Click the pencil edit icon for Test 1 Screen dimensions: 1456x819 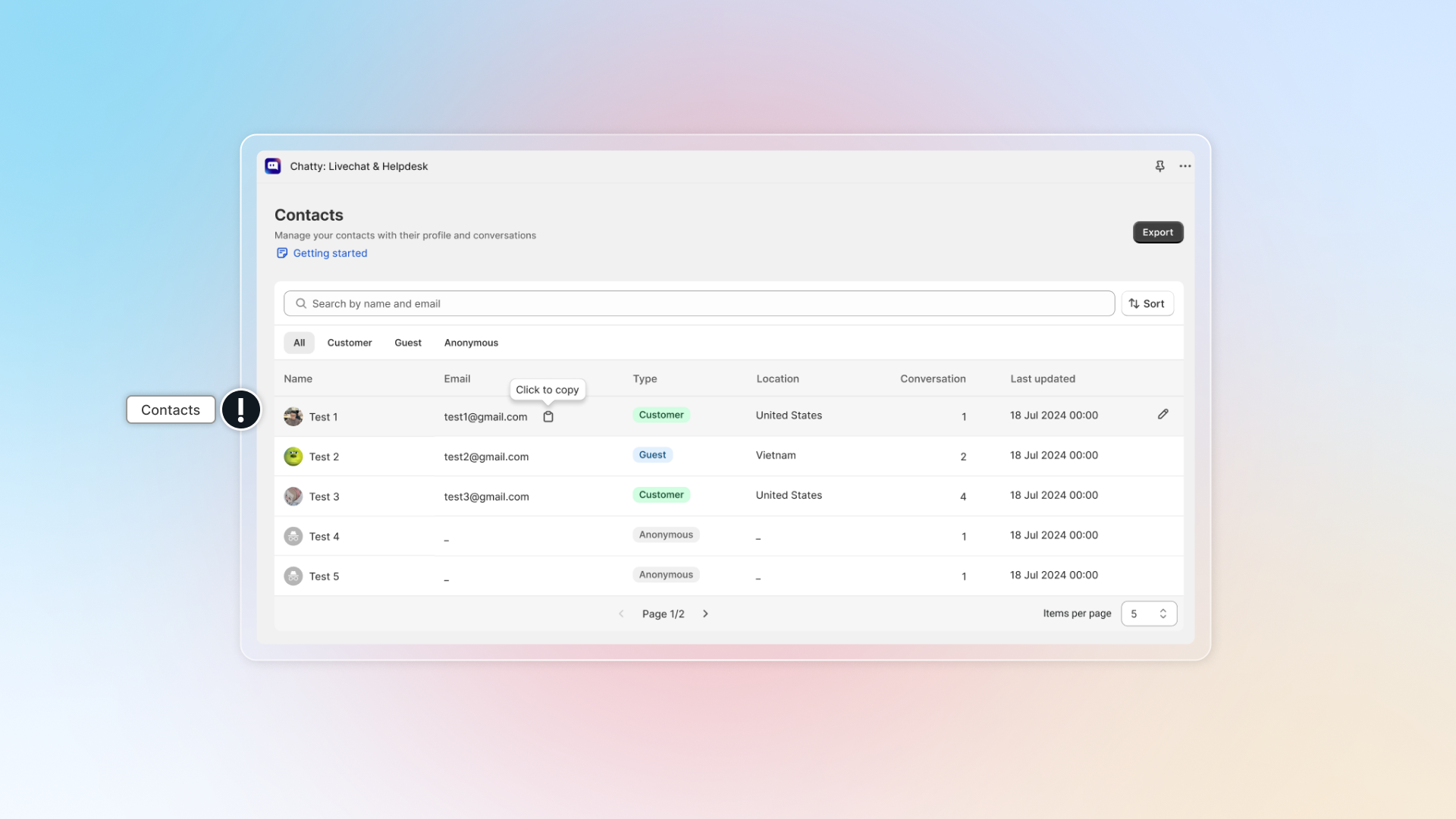[1163, 414]
